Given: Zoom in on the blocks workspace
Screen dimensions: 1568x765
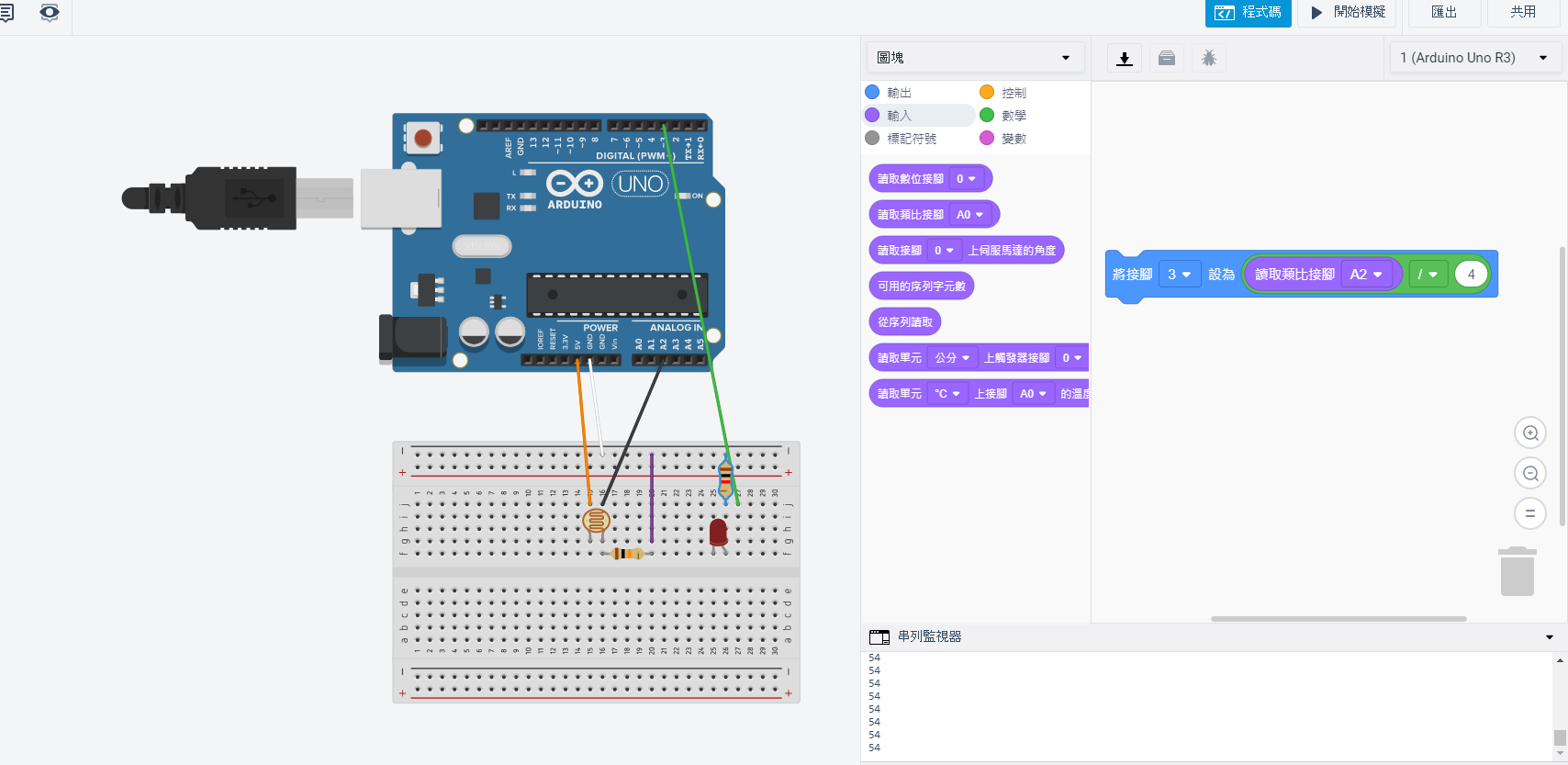Looking at the screenshot, I should click(x=1529, y=433).
